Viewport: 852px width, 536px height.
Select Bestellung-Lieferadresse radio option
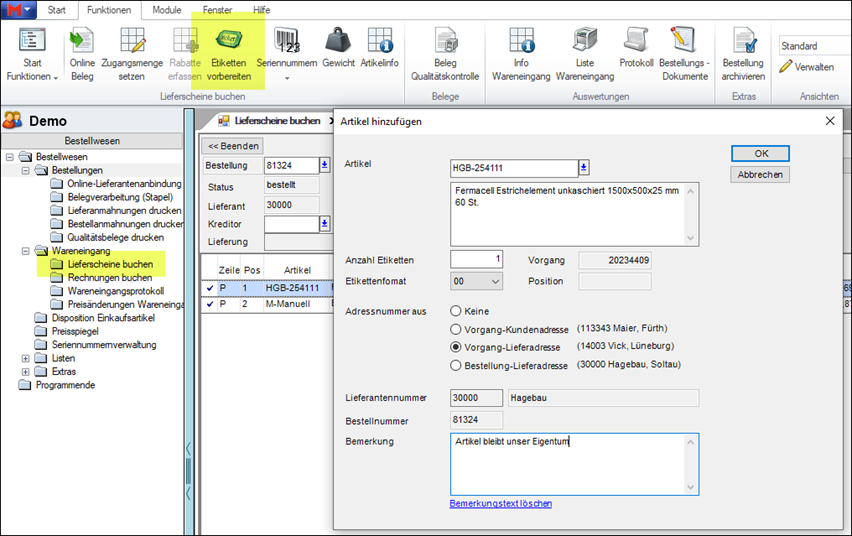pos(457,365)
